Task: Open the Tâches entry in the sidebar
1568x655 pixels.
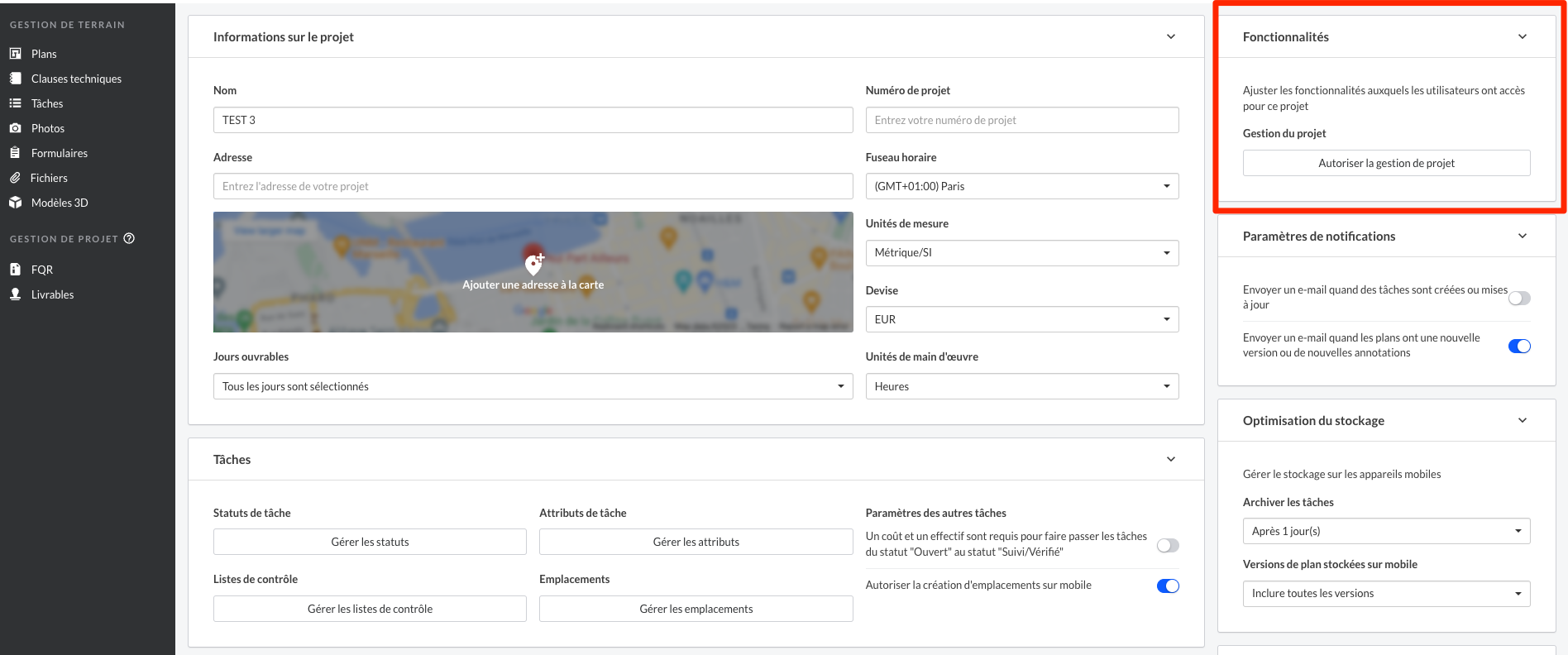Action: click(47, 103)
